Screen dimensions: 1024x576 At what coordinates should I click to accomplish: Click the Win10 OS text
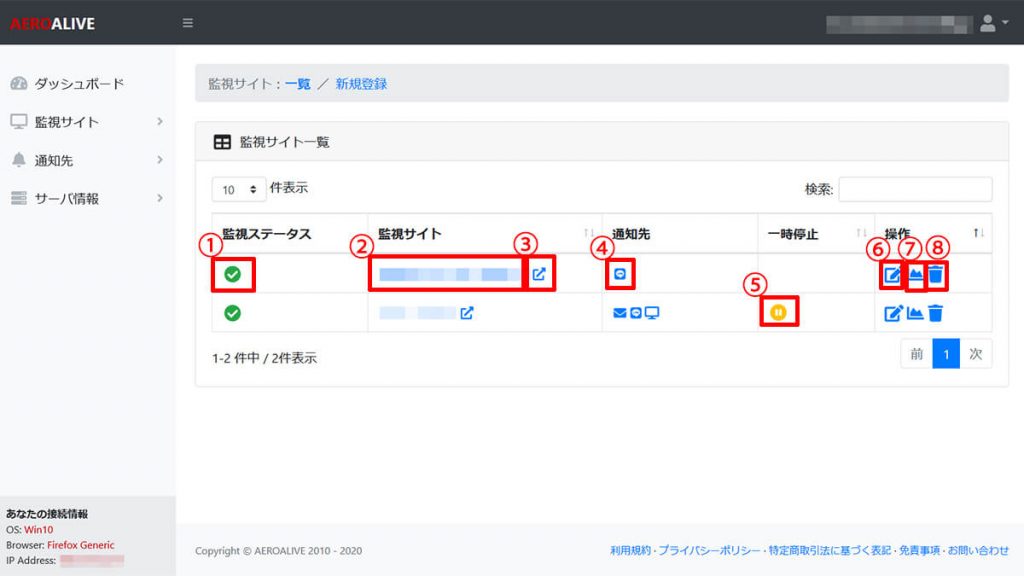pos(39,530)
